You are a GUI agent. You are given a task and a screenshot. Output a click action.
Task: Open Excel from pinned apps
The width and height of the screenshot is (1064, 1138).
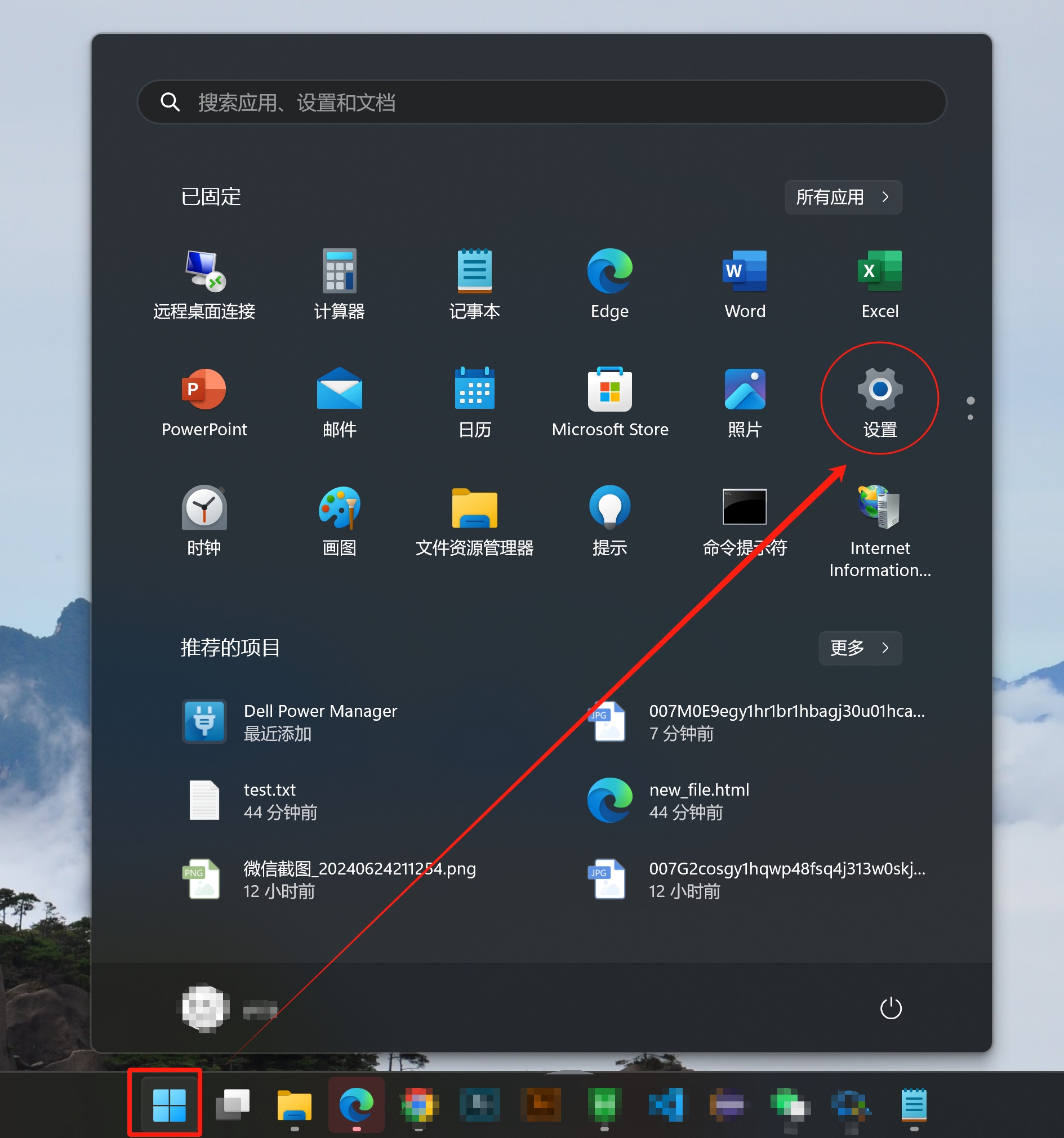(880, 284)
